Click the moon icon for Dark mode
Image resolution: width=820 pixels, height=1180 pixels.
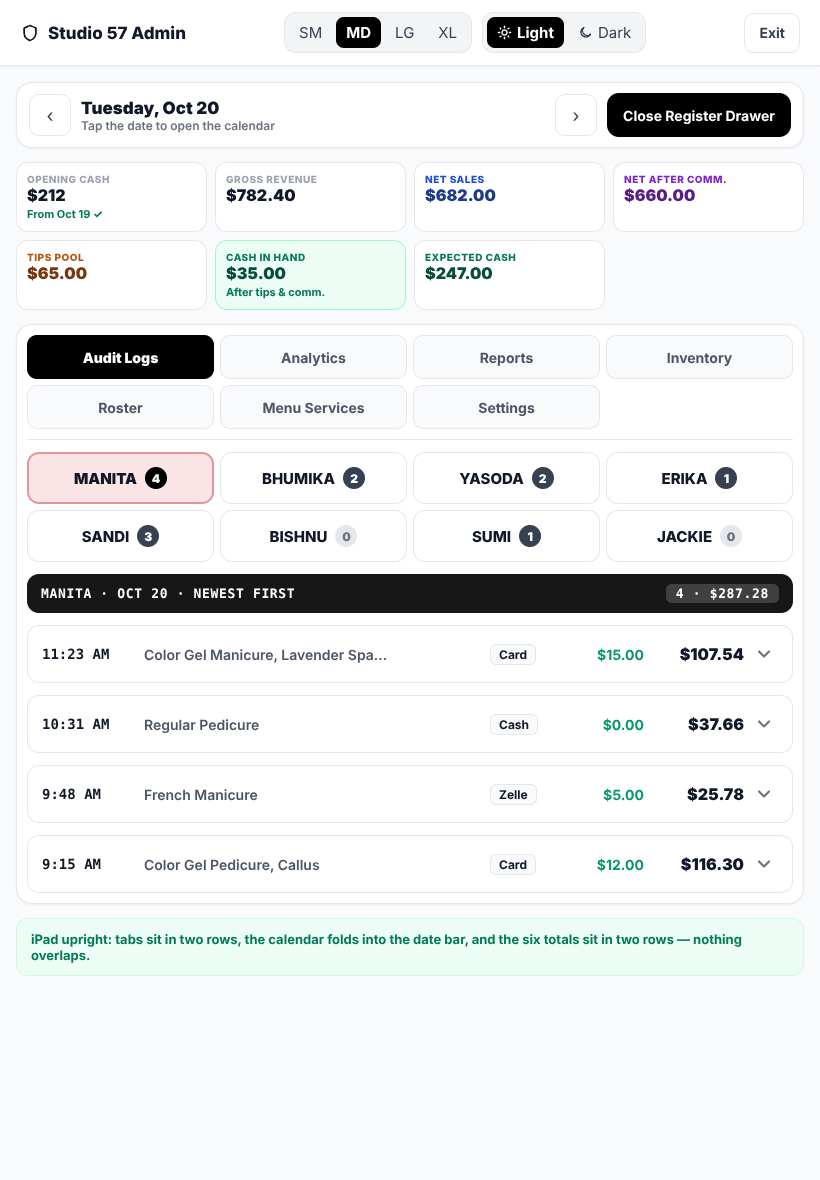point(585,33)
